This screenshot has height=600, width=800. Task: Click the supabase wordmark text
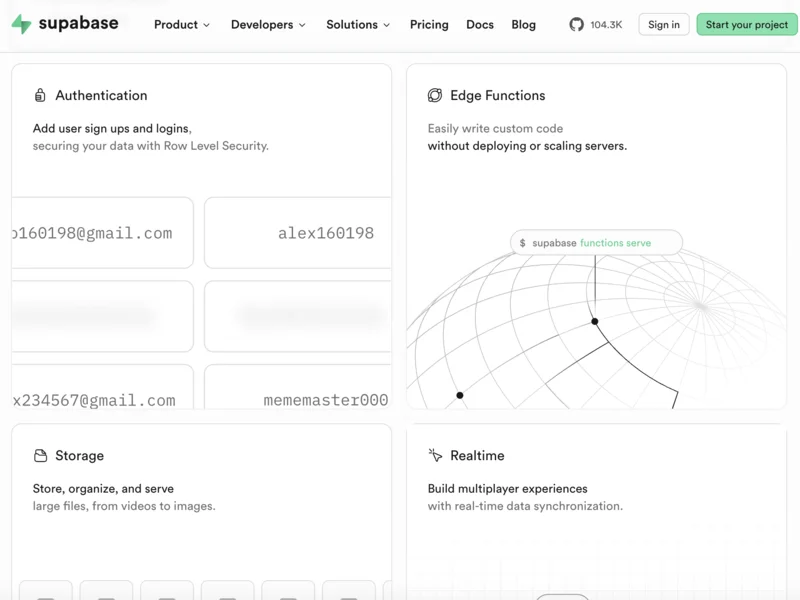tap(79, 23)
